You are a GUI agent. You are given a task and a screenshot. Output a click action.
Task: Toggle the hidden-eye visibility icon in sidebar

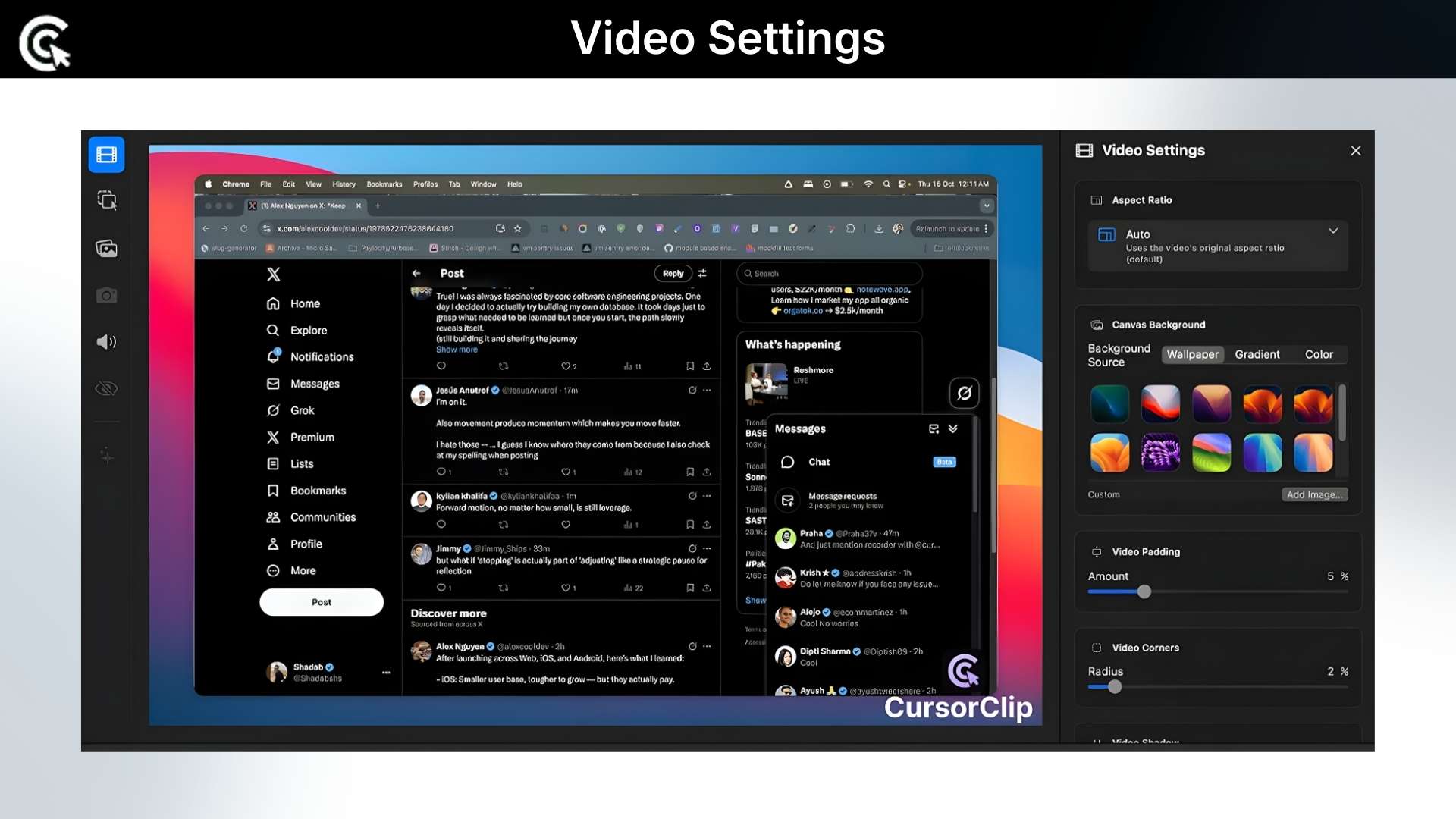pyautogui.click(x=106, y=388)
